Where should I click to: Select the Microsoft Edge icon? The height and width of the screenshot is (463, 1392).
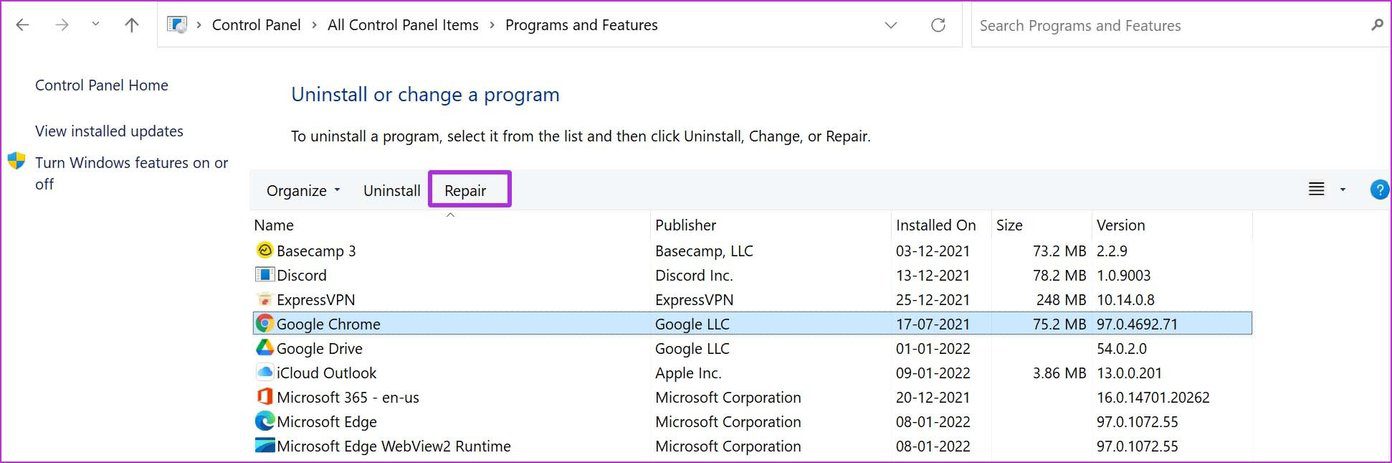[x=265, y=422]
